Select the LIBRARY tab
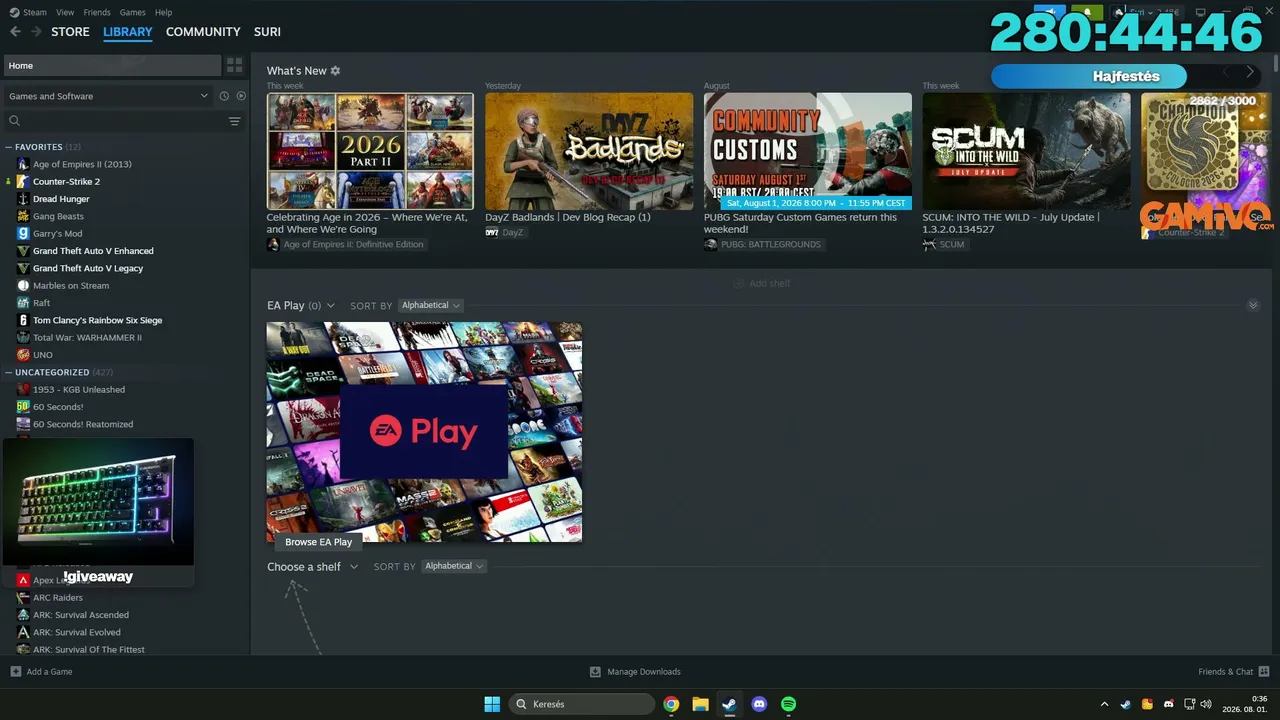 pyautogui.click(x=128, y=32)
